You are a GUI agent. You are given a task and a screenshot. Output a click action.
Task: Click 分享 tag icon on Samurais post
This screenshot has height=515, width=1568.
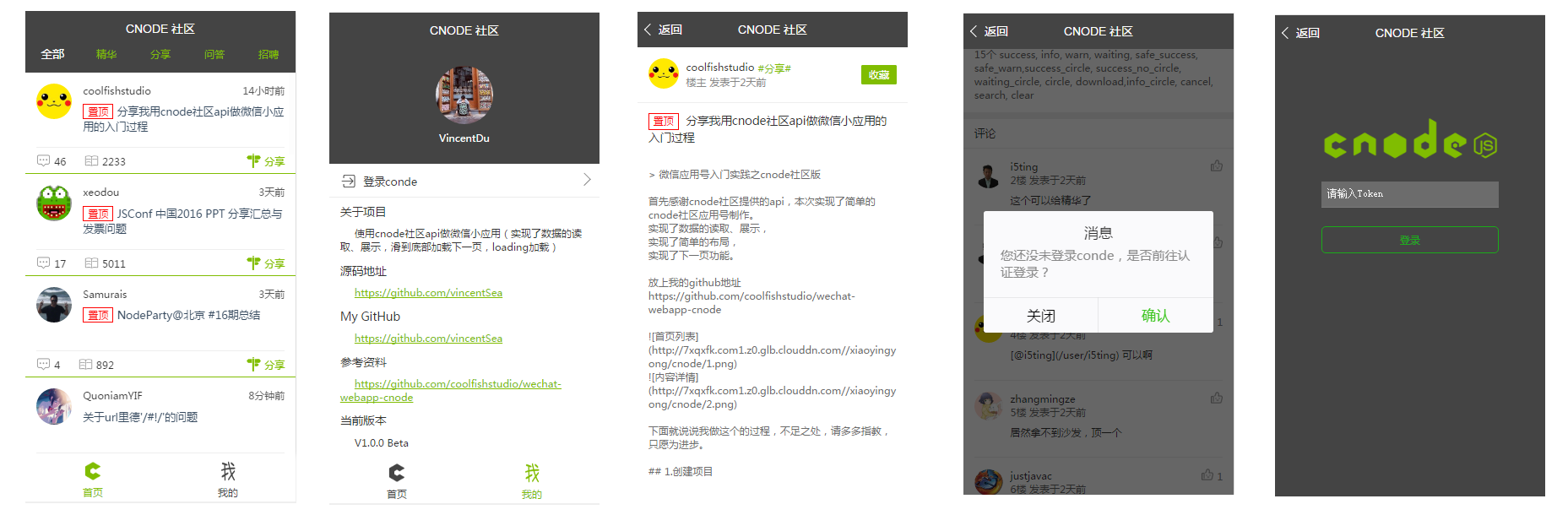tap(253, 364)
